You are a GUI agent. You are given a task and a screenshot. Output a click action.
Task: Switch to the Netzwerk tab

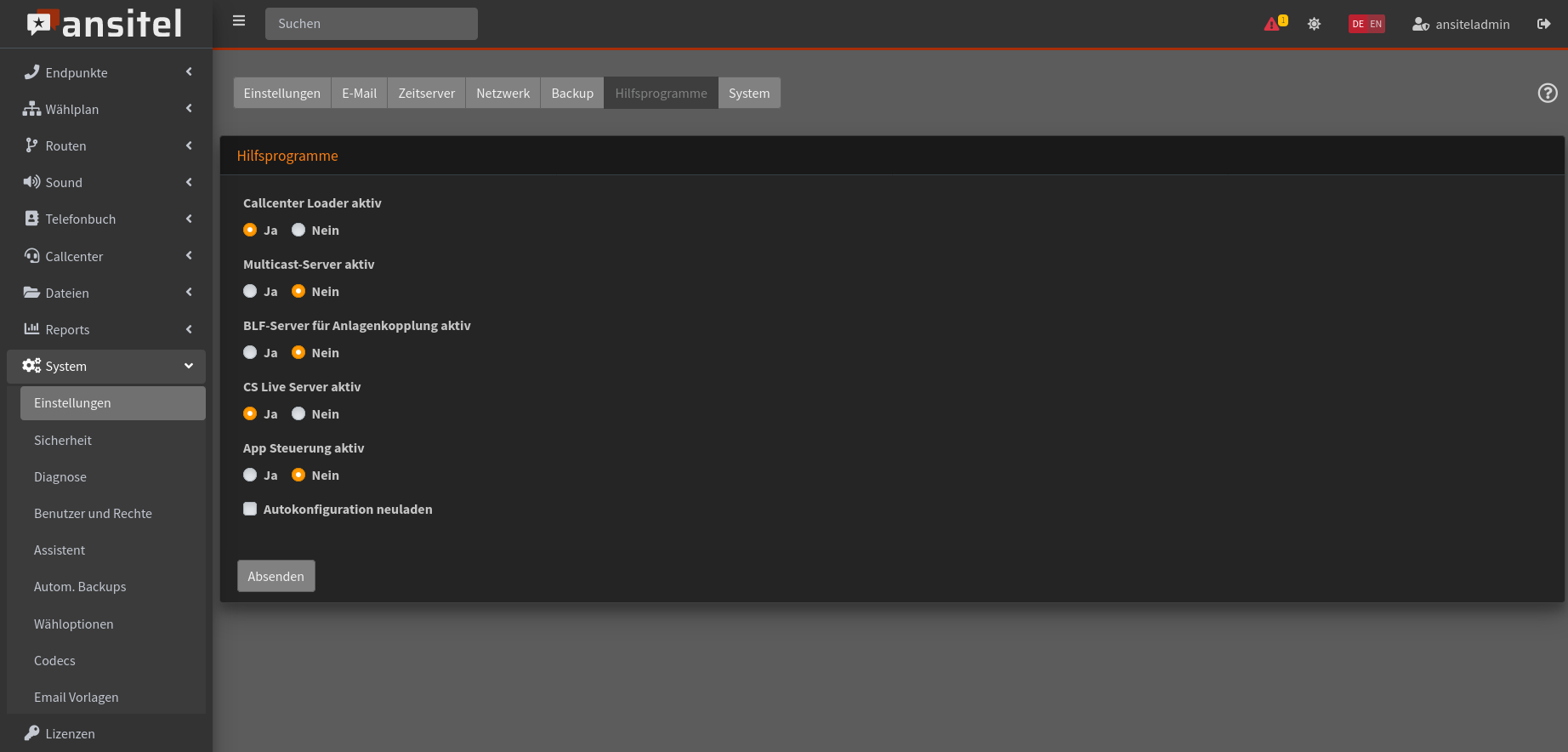tap(503, 93)
